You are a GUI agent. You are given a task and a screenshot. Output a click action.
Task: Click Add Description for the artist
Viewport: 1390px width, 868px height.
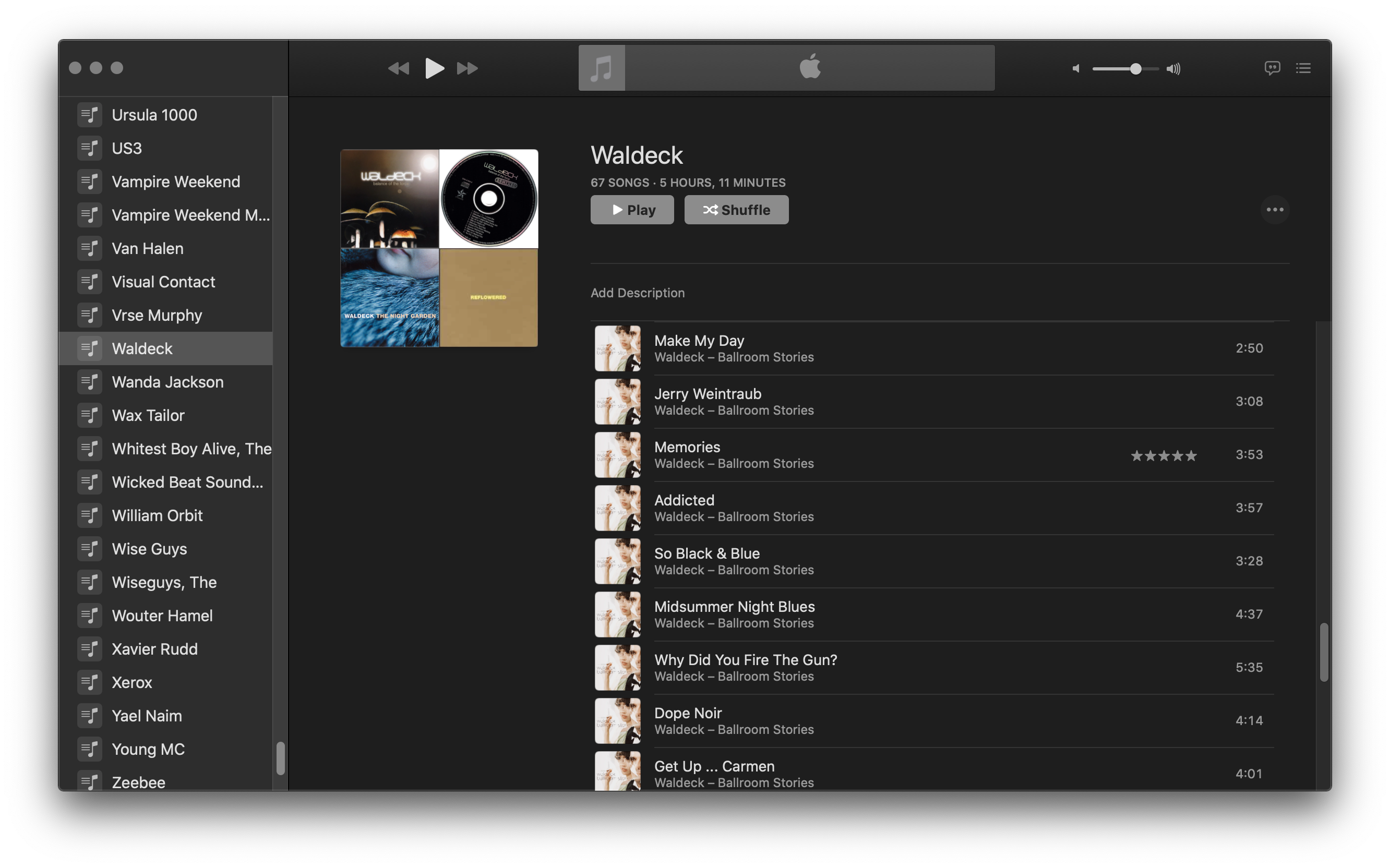click(637, 293)
